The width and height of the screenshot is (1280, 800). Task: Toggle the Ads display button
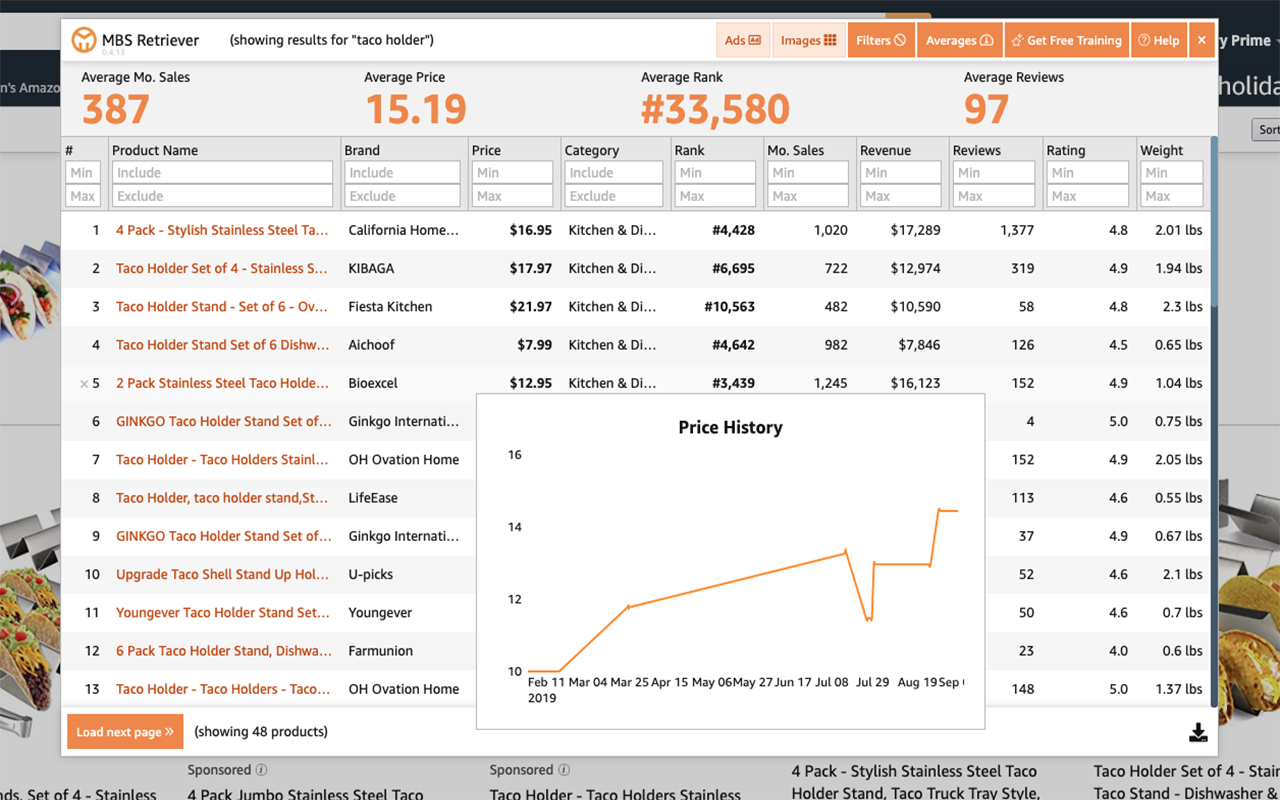coord(742,40)
